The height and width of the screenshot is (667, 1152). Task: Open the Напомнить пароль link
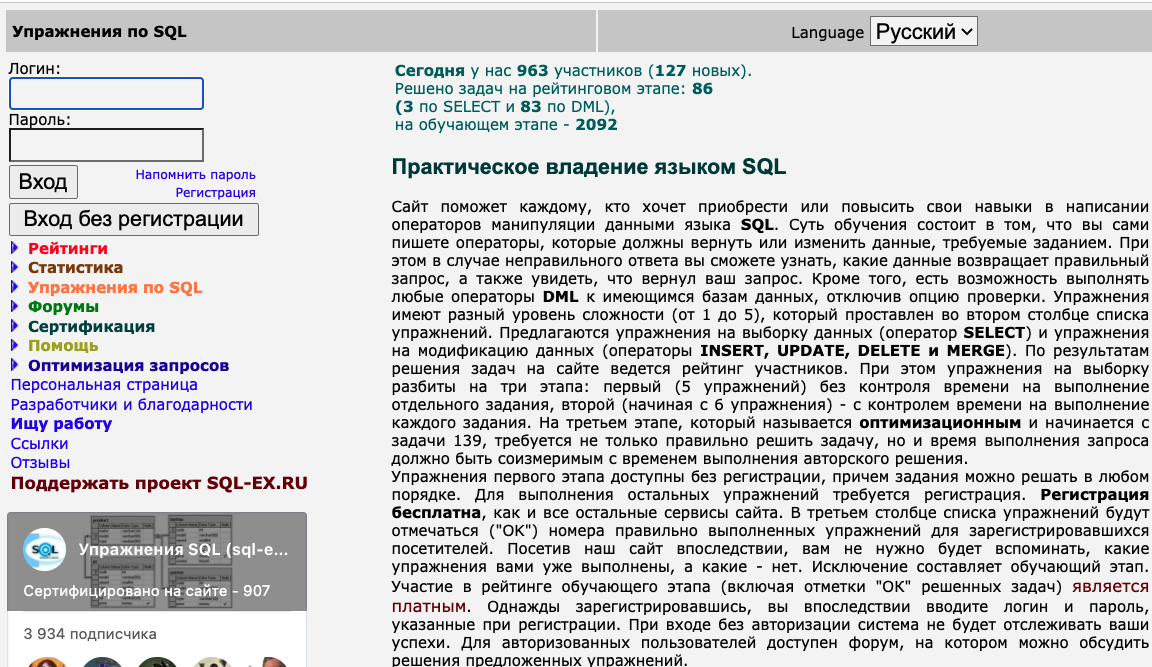coord(195,175)
